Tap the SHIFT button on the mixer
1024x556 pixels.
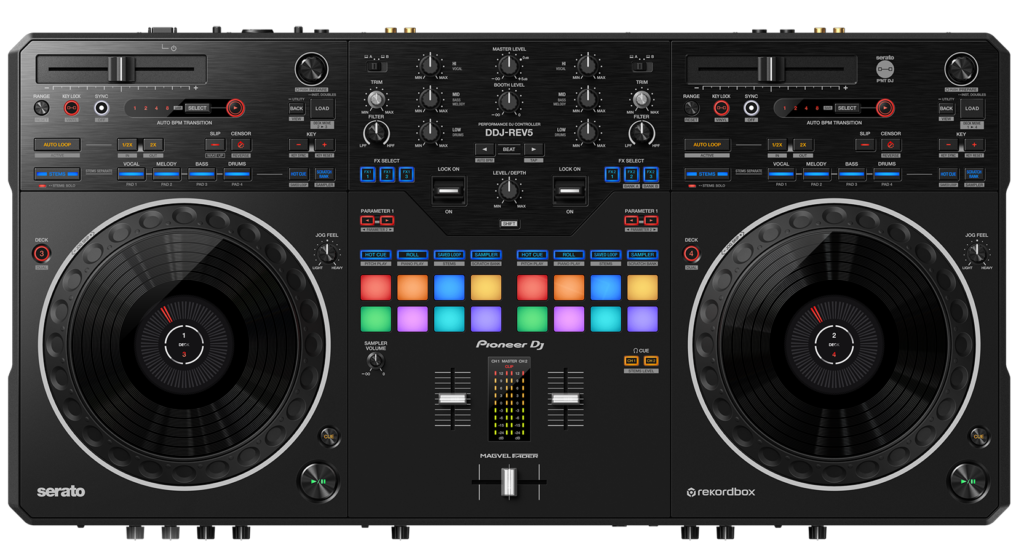coord(509,224)
